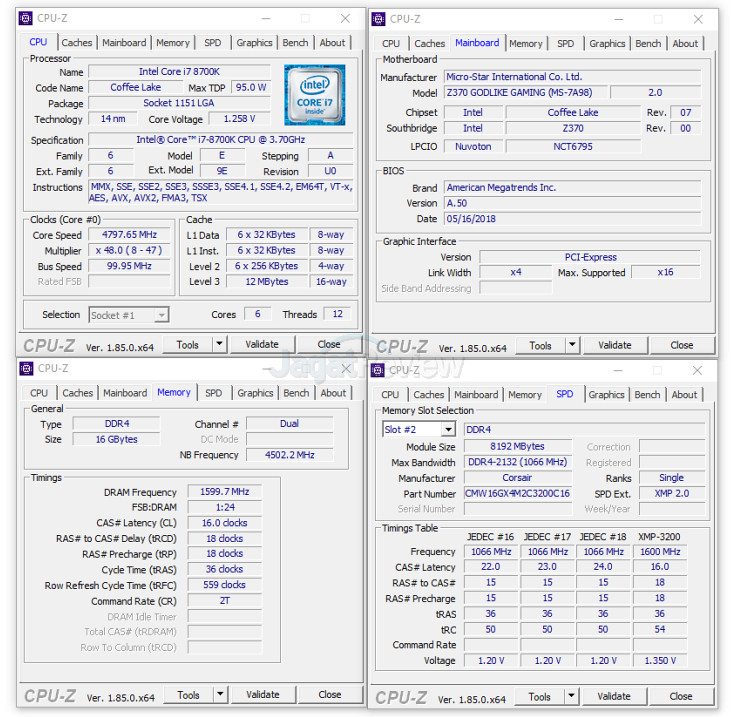Expand the Tools dropdown arrow in the CPU window
Viewport: 732px width, 717px height.
[x=220, y=344]
